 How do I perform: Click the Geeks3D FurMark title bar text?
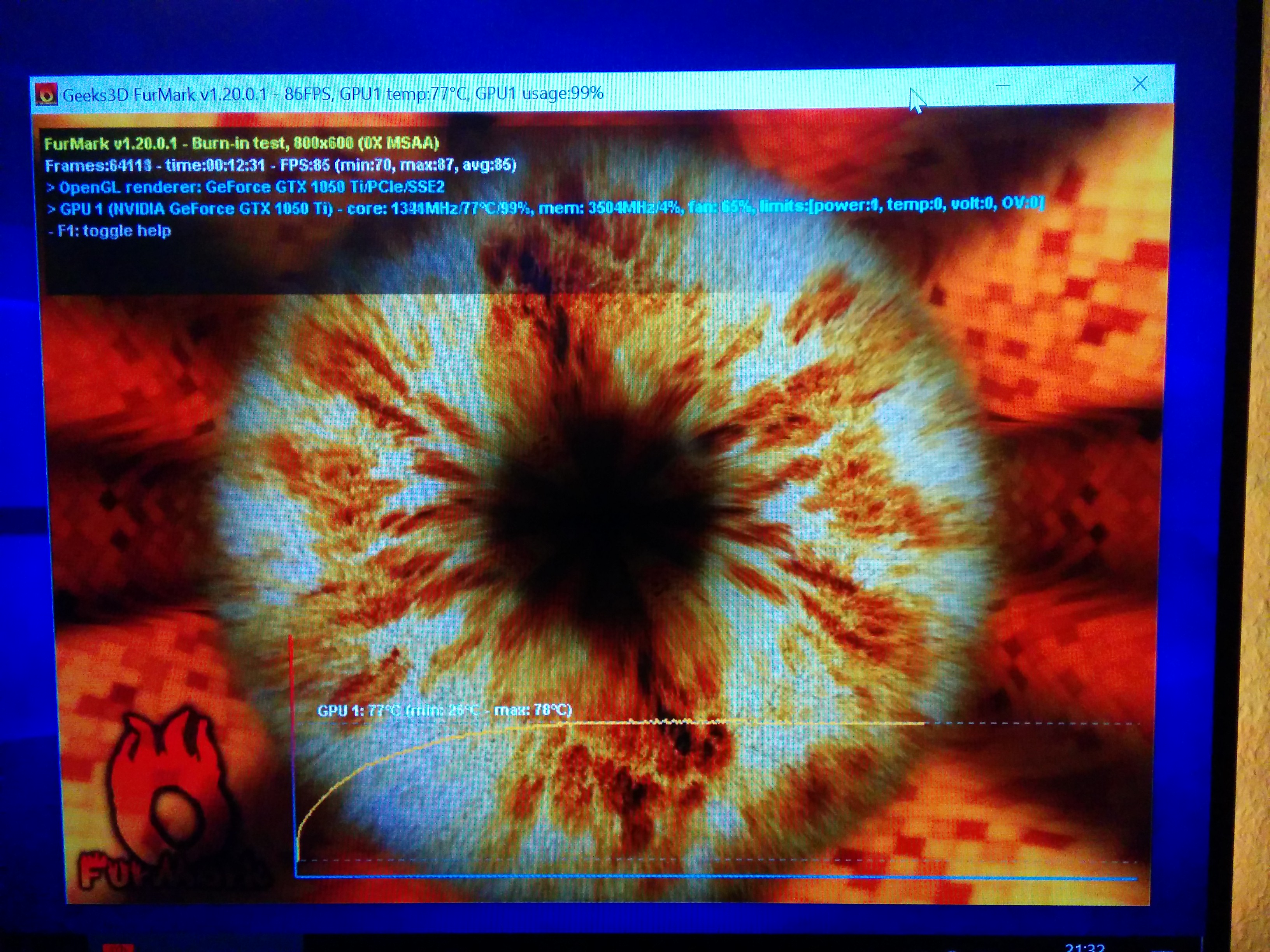[333, 94]
